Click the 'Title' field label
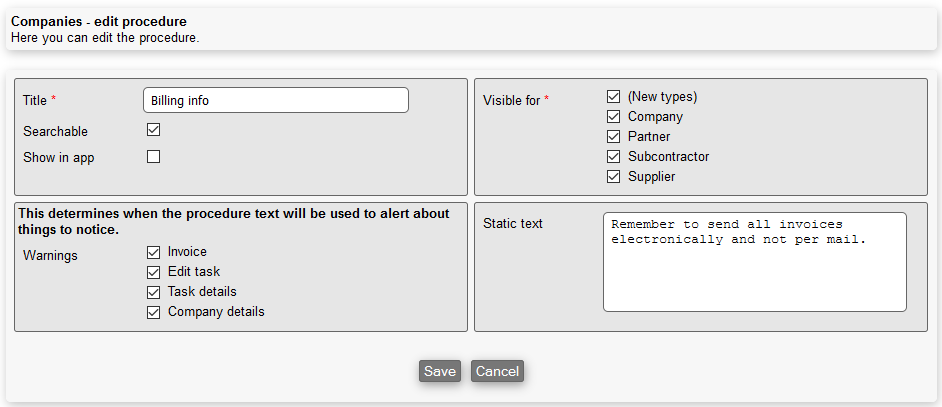The image size is (942, 407). point(35,100)
